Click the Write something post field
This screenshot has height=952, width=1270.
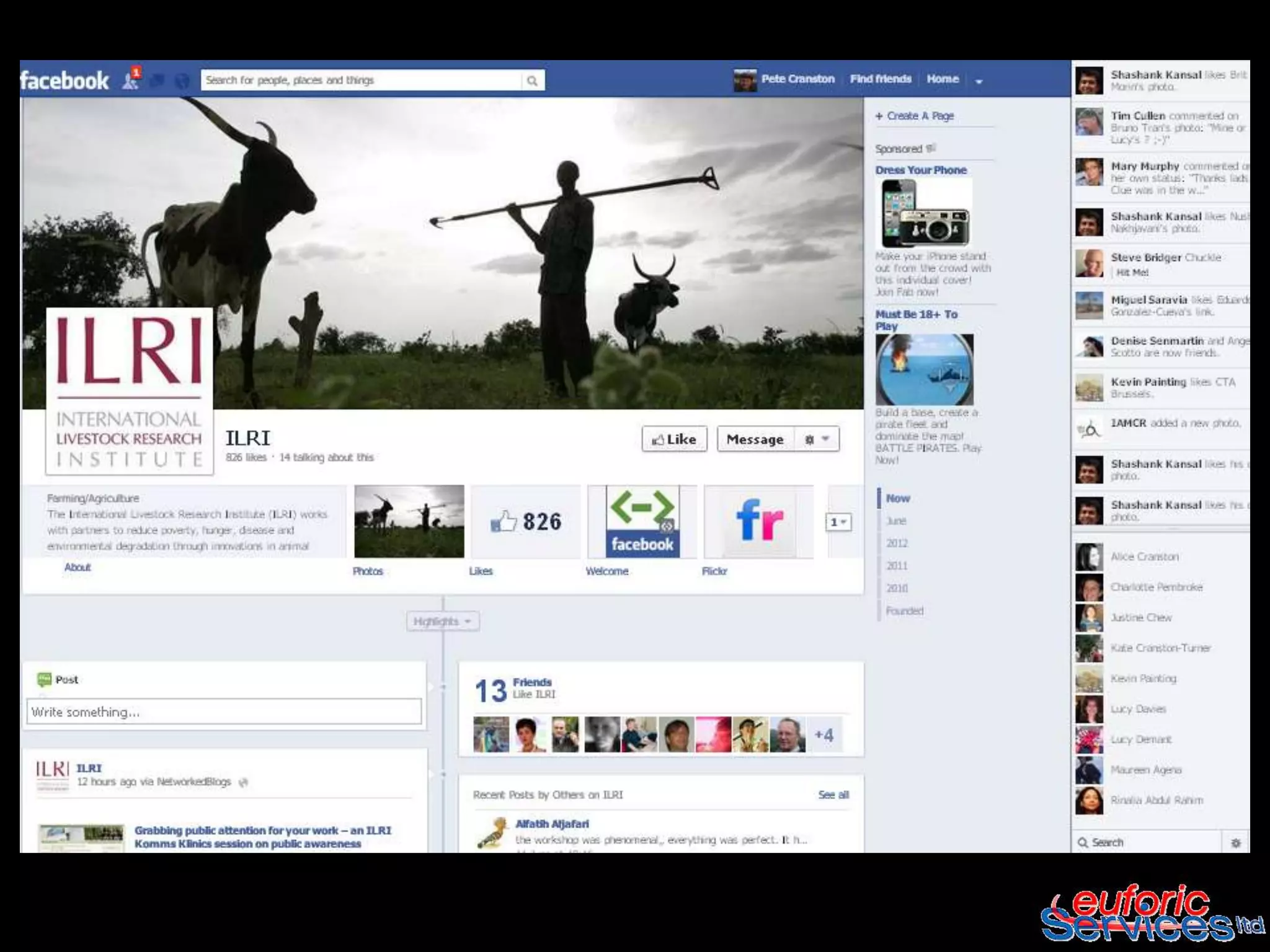[x=224, y=712]
